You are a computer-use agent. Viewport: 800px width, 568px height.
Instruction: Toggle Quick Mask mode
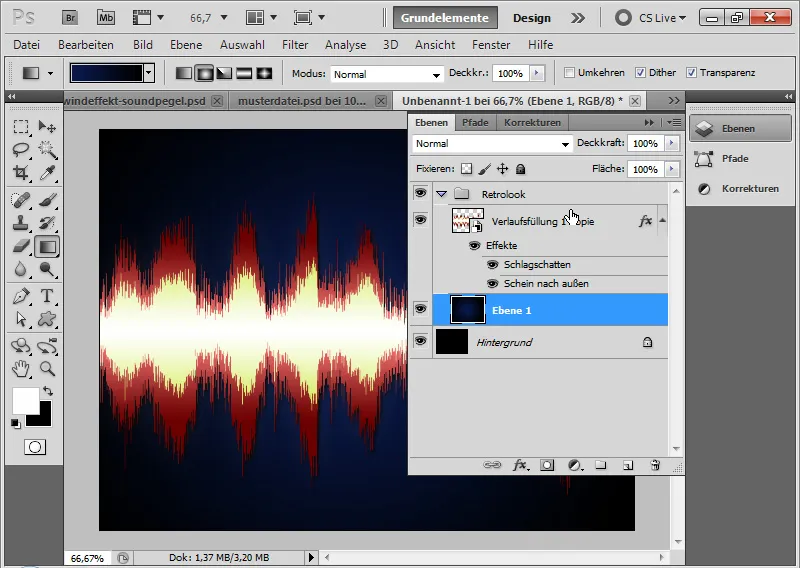click(x=35, y=447)
